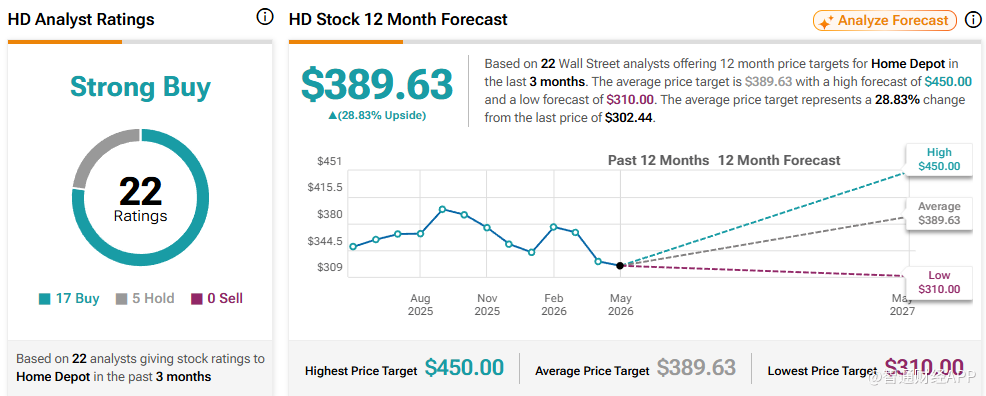Click the Average $389.63 forecast tag
This screenshot has width=986, height=396.
(939, 214)
